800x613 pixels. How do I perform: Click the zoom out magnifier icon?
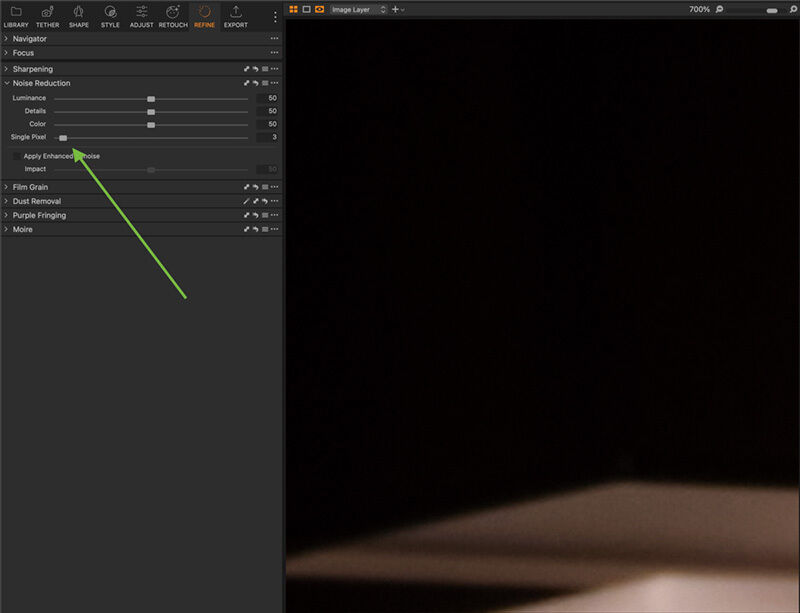719,9
